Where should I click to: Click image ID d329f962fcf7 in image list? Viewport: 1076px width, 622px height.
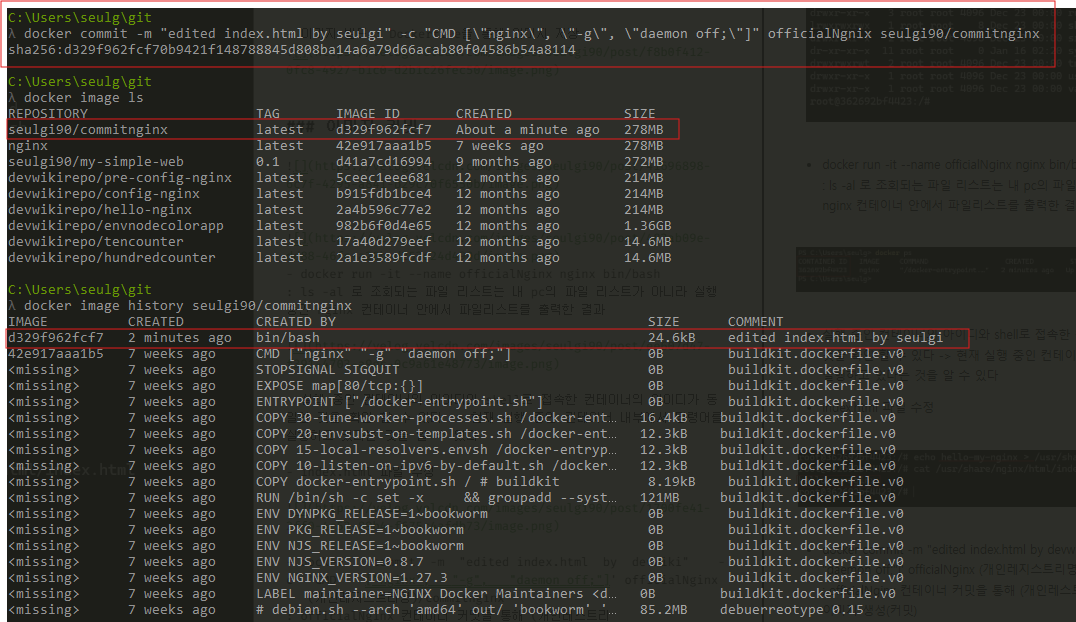click(x=384, y=129)
